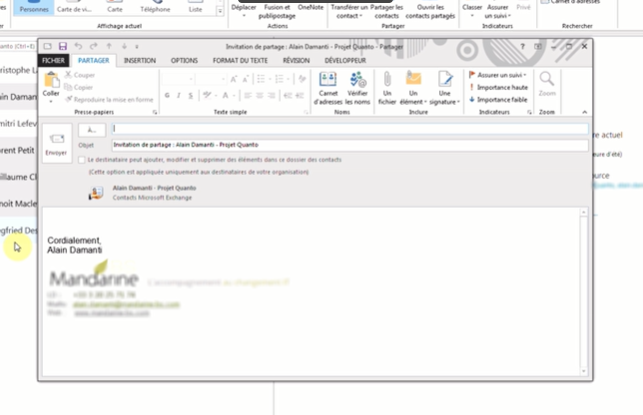Select the PARTAGER ribbon tab

[93, 61]
